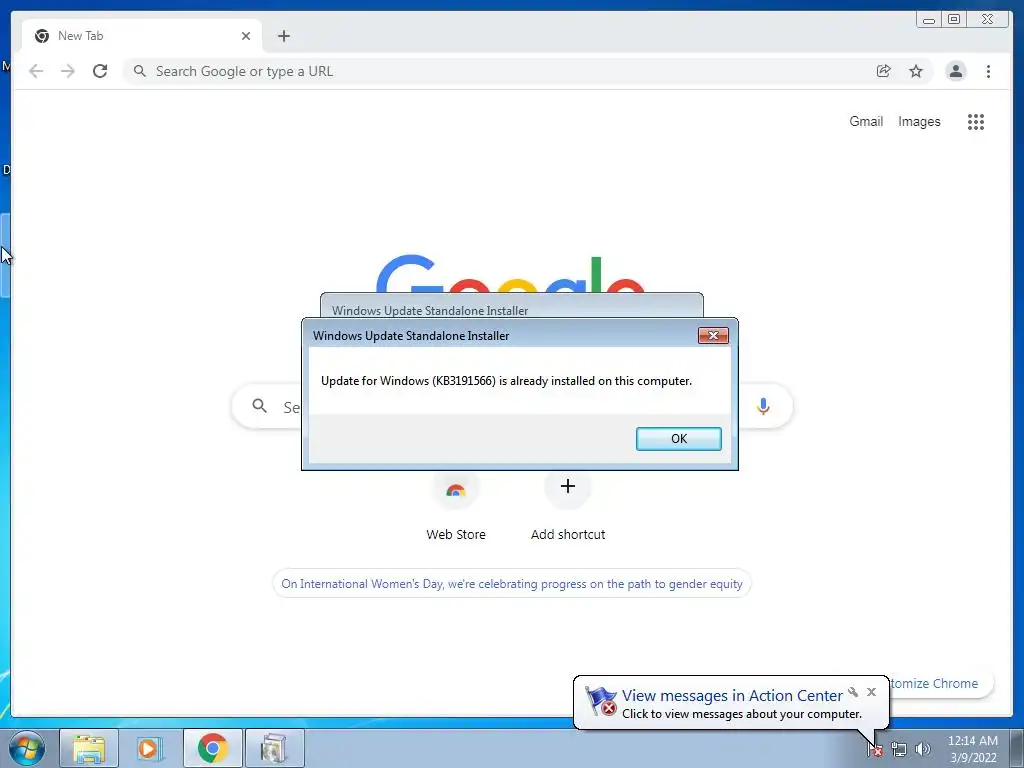Open Chrome profile avatar menu
Image resolution: width=1024 pixels, height=768 pixels.
coord(956,71)
